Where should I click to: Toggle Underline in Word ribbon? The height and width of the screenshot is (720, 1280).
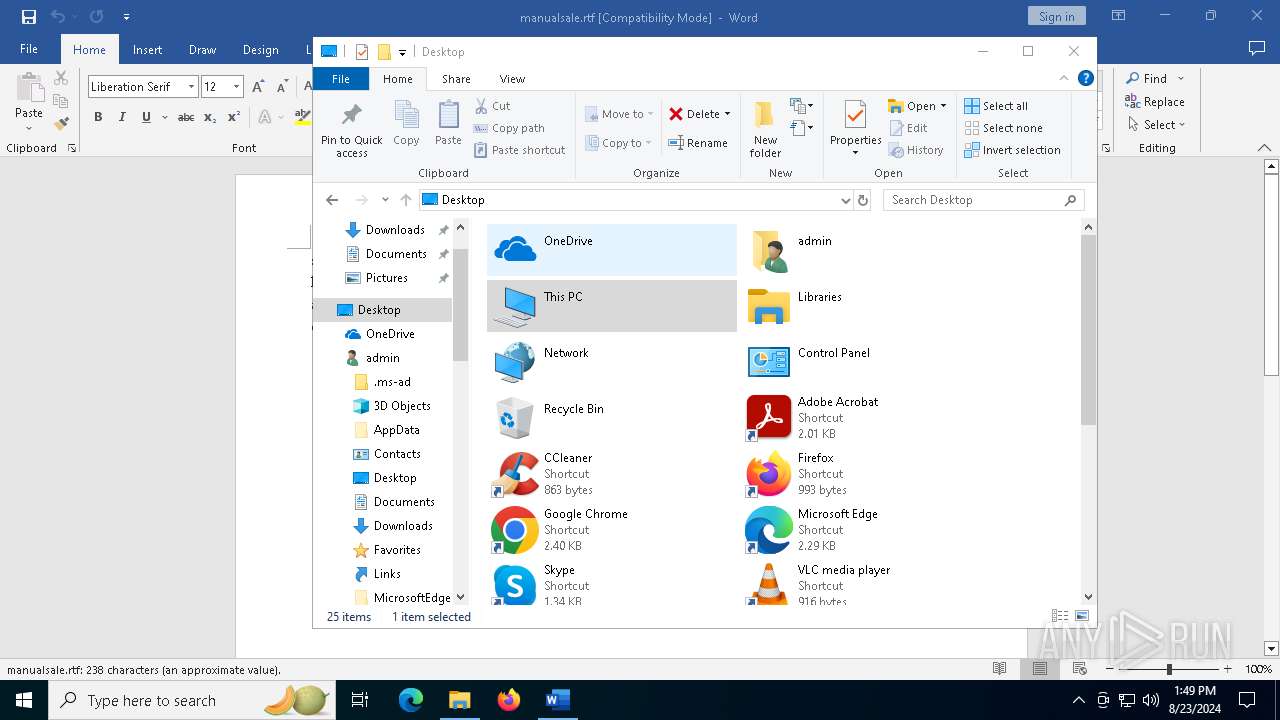146,117
